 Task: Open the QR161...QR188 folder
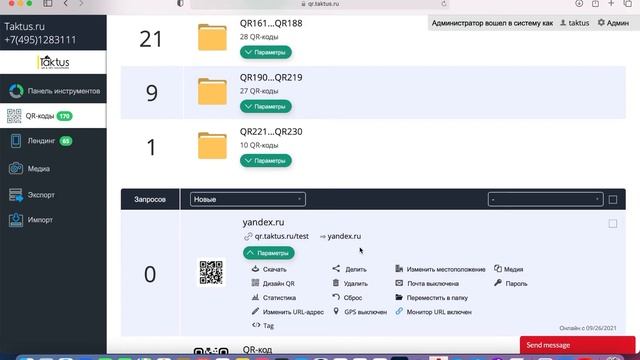[212, 37]
